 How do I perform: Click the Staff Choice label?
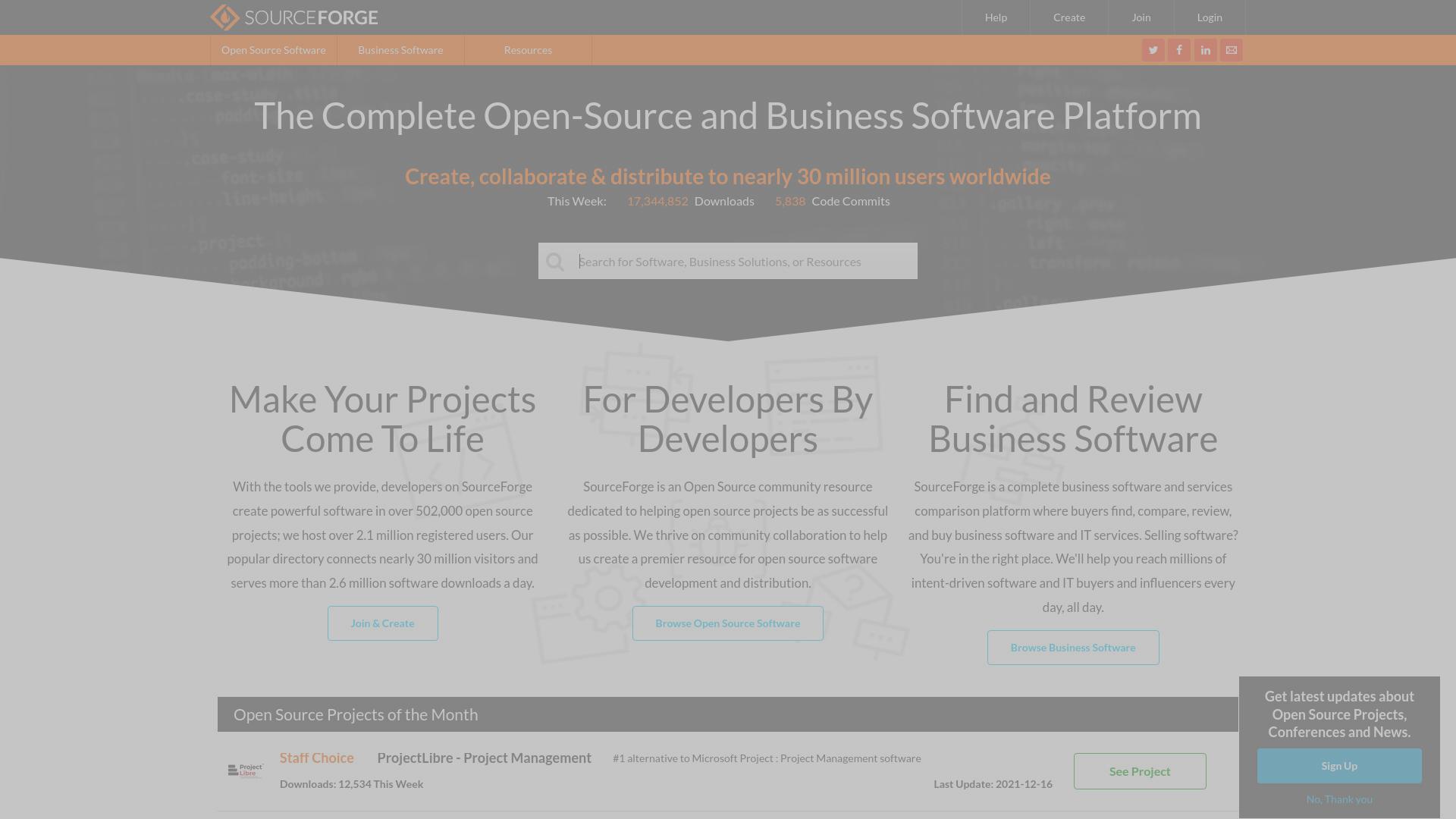coord(317,758)
